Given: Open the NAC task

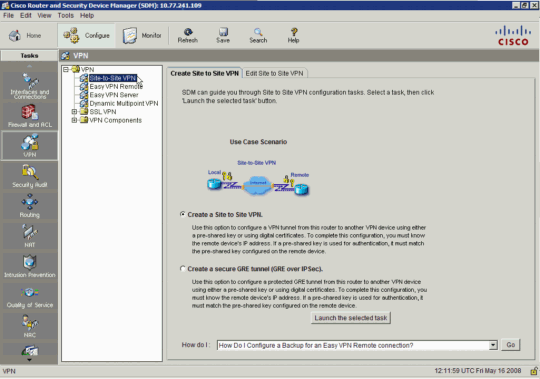Looking at the screenshot, I should click(x=30, y=326).
